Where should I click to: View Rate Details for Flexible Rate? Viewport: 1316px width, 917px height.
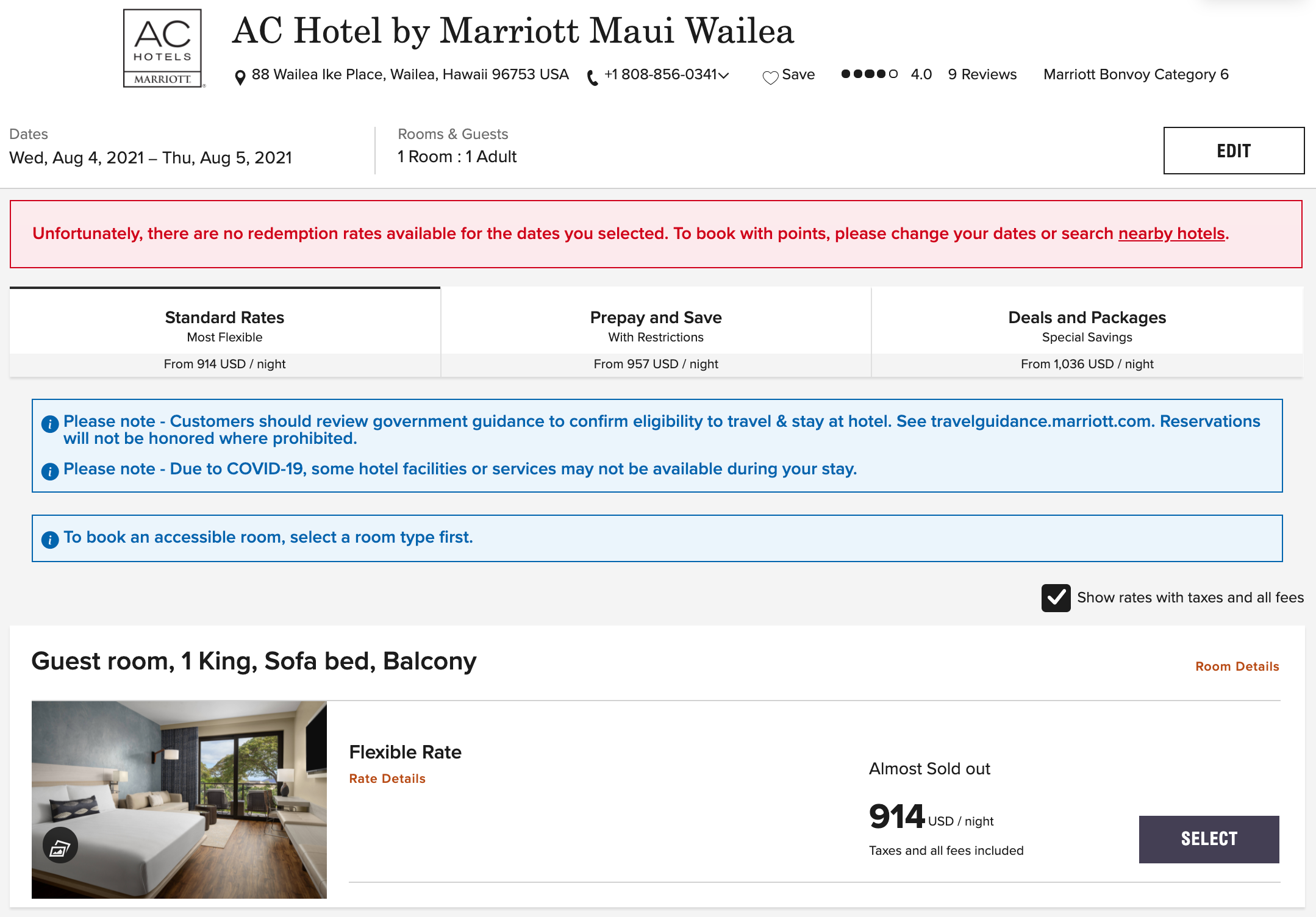[387, 779]
